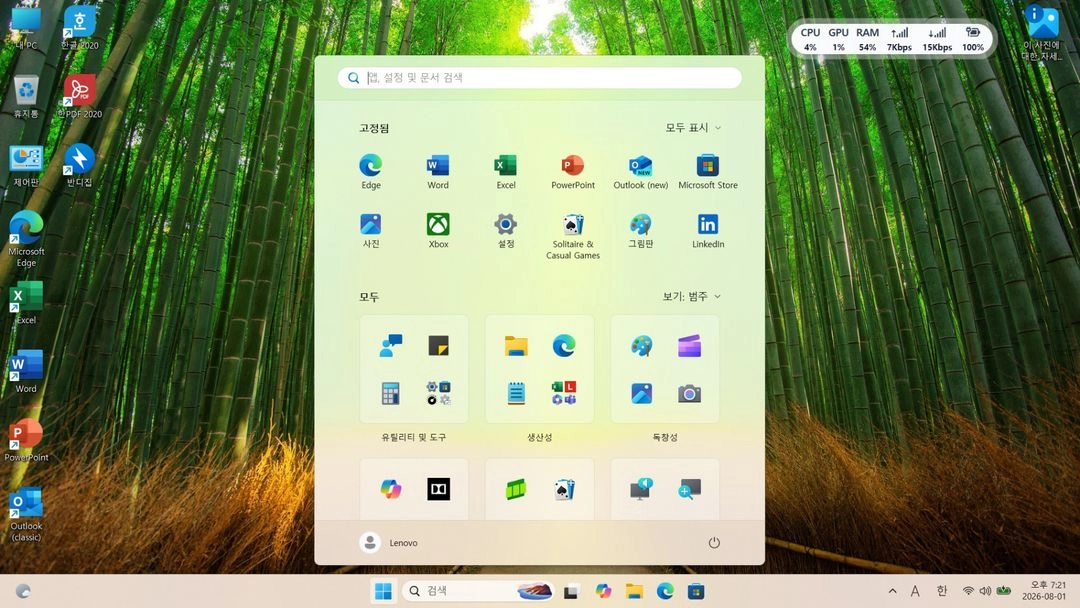Open the power options button
The height and width of the screenshot is (608, 1080).
coord(714,543)
